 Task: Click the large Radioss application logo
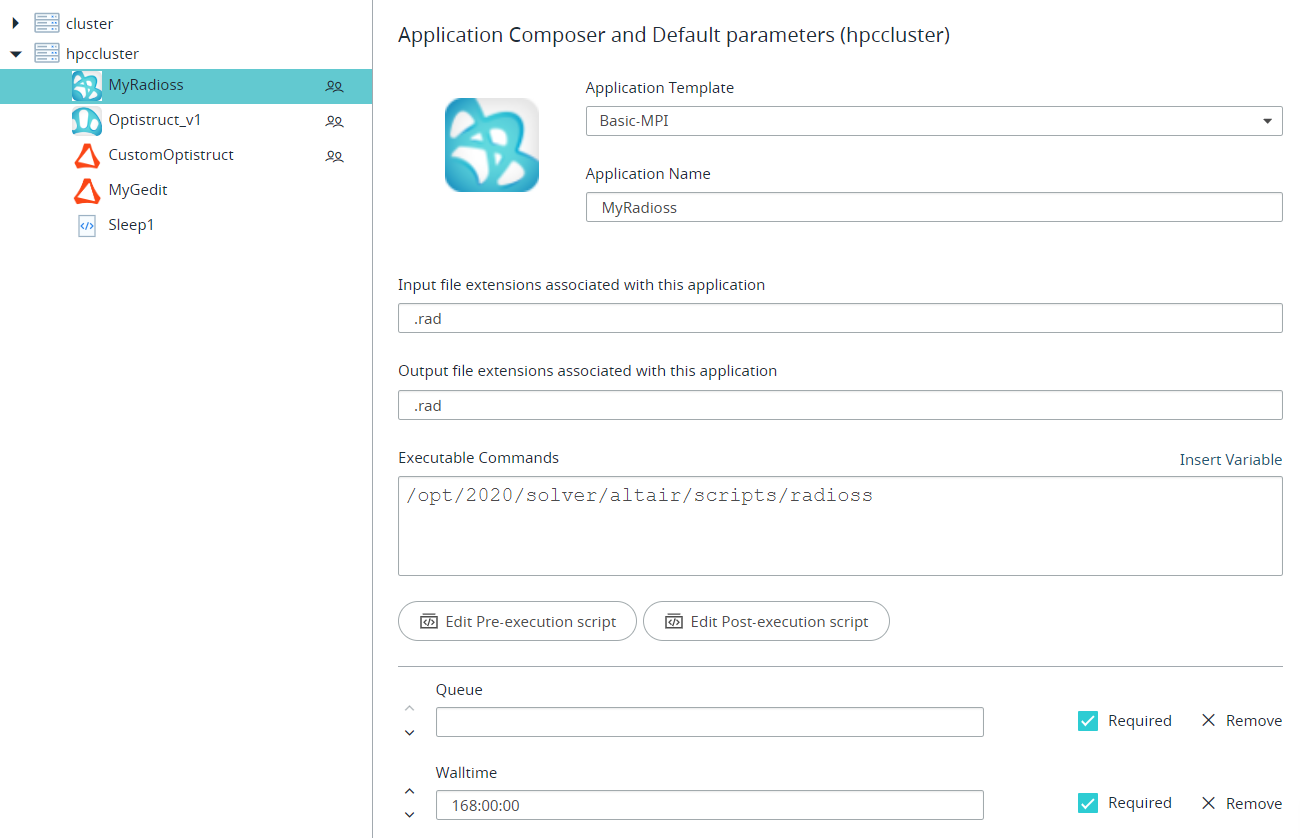[492, 145]
